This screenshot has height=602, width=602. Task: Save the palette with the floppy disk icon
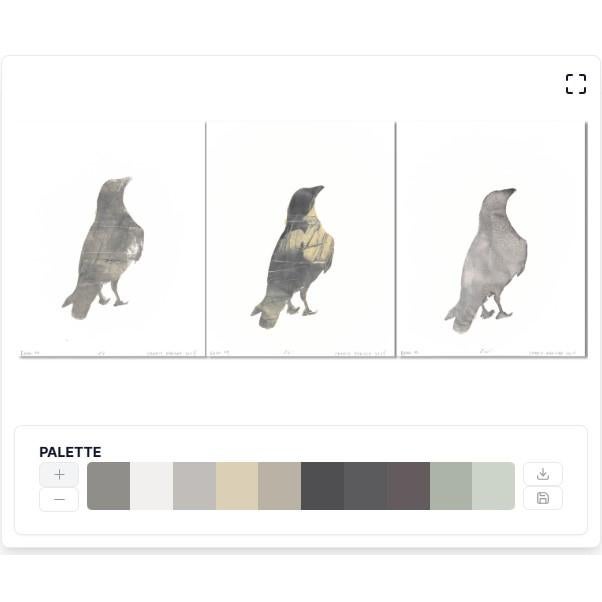[542, 498]
